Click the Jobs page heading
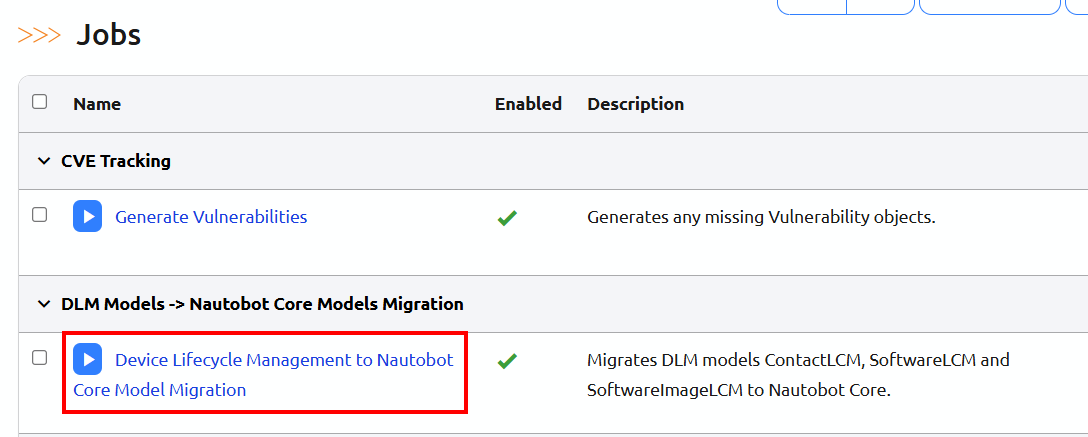1088x437 pixels. 109,36
